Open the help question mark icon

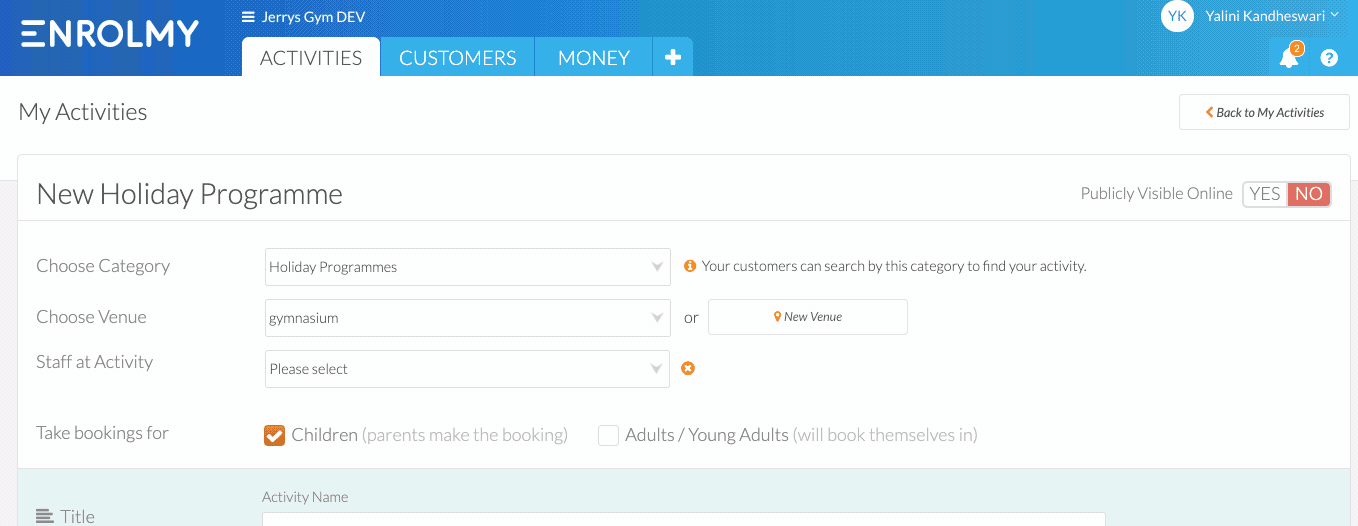click(1329, 58)
